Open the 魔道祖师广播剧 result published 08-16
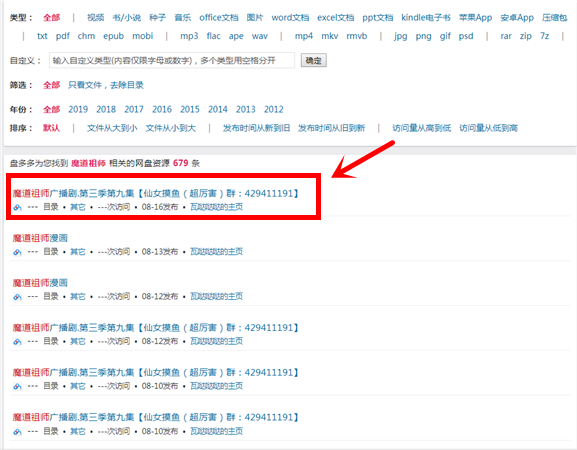Viewport: 577px width, 450px height. click(x=156, y=193)
